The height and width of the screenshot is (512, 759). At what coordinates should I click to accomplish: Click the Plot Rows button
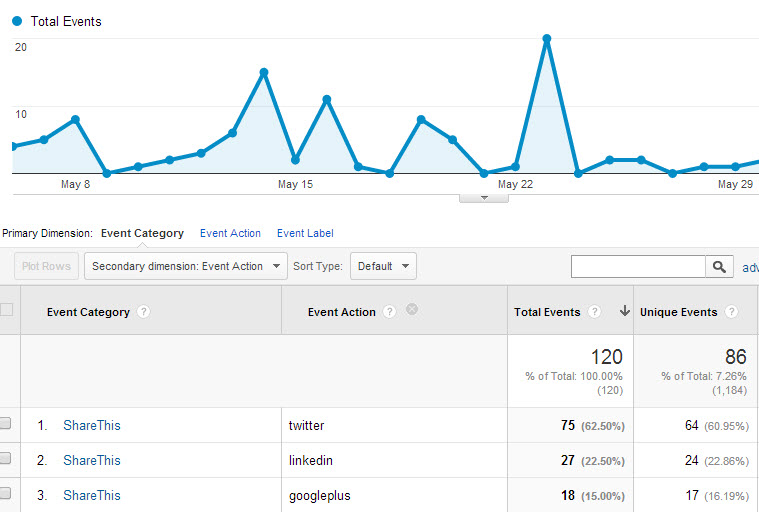tap(46, 266)
